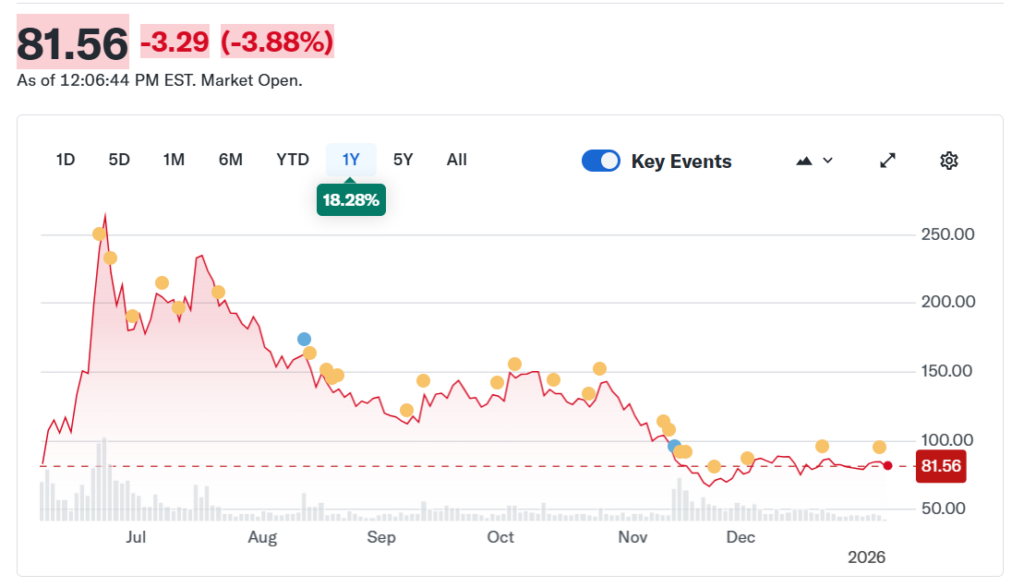Click the red current price dot
1024x587 pixels.
tap(888, 466)
